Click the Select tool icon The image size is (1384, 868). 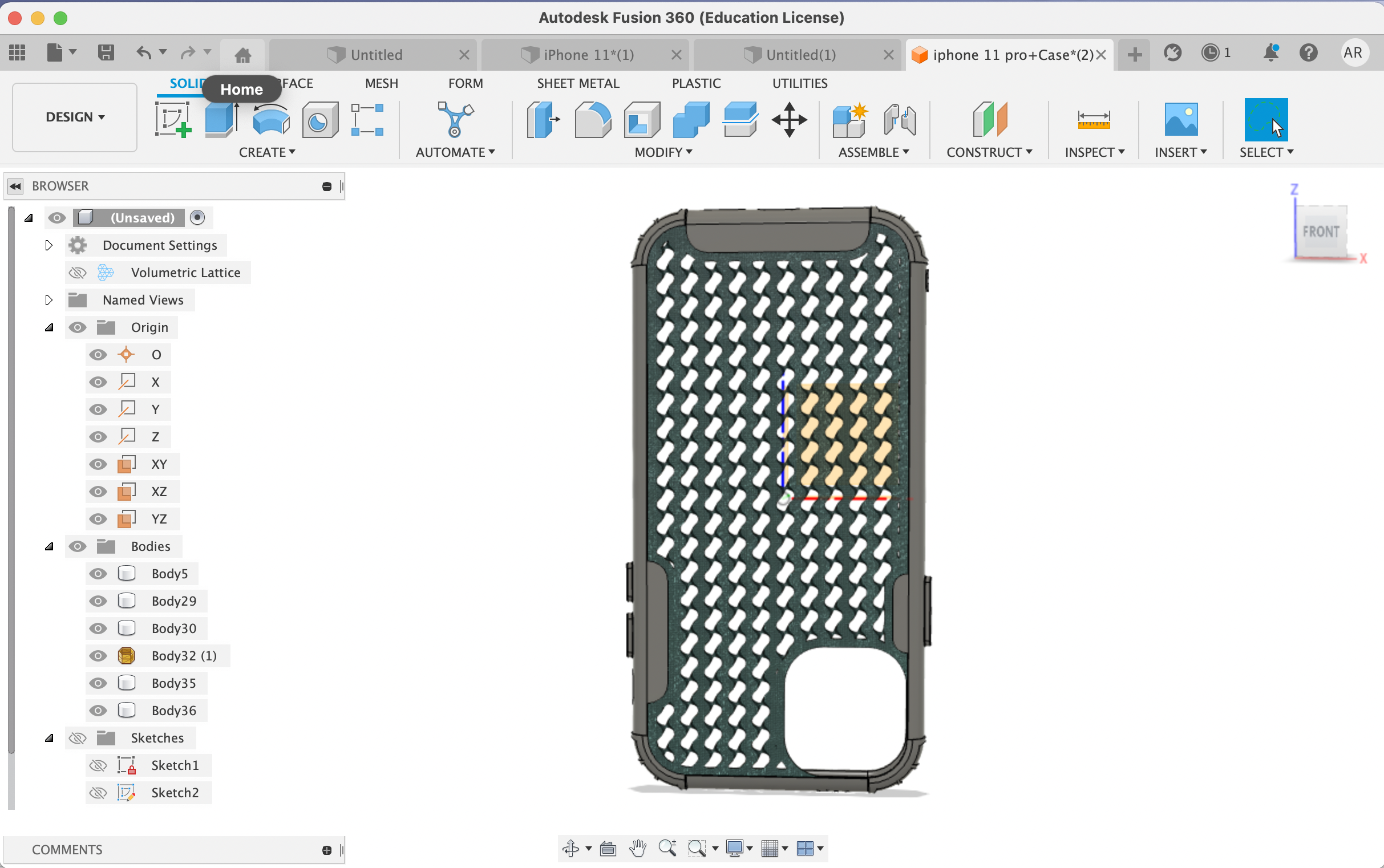point(1266,119)
